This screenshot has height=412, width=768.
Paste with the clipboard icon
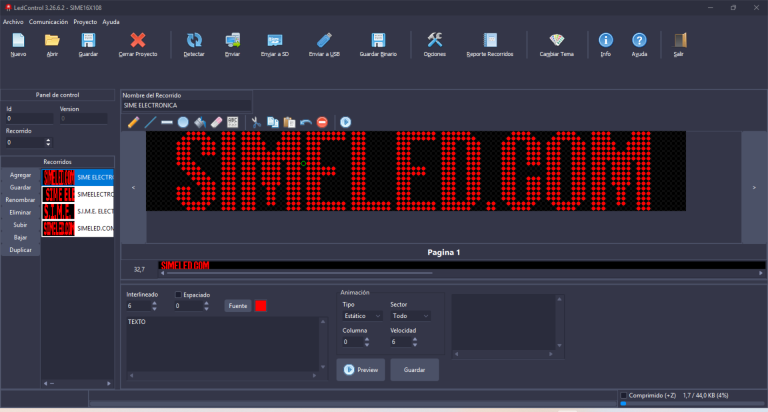click(x=289, y=122)
